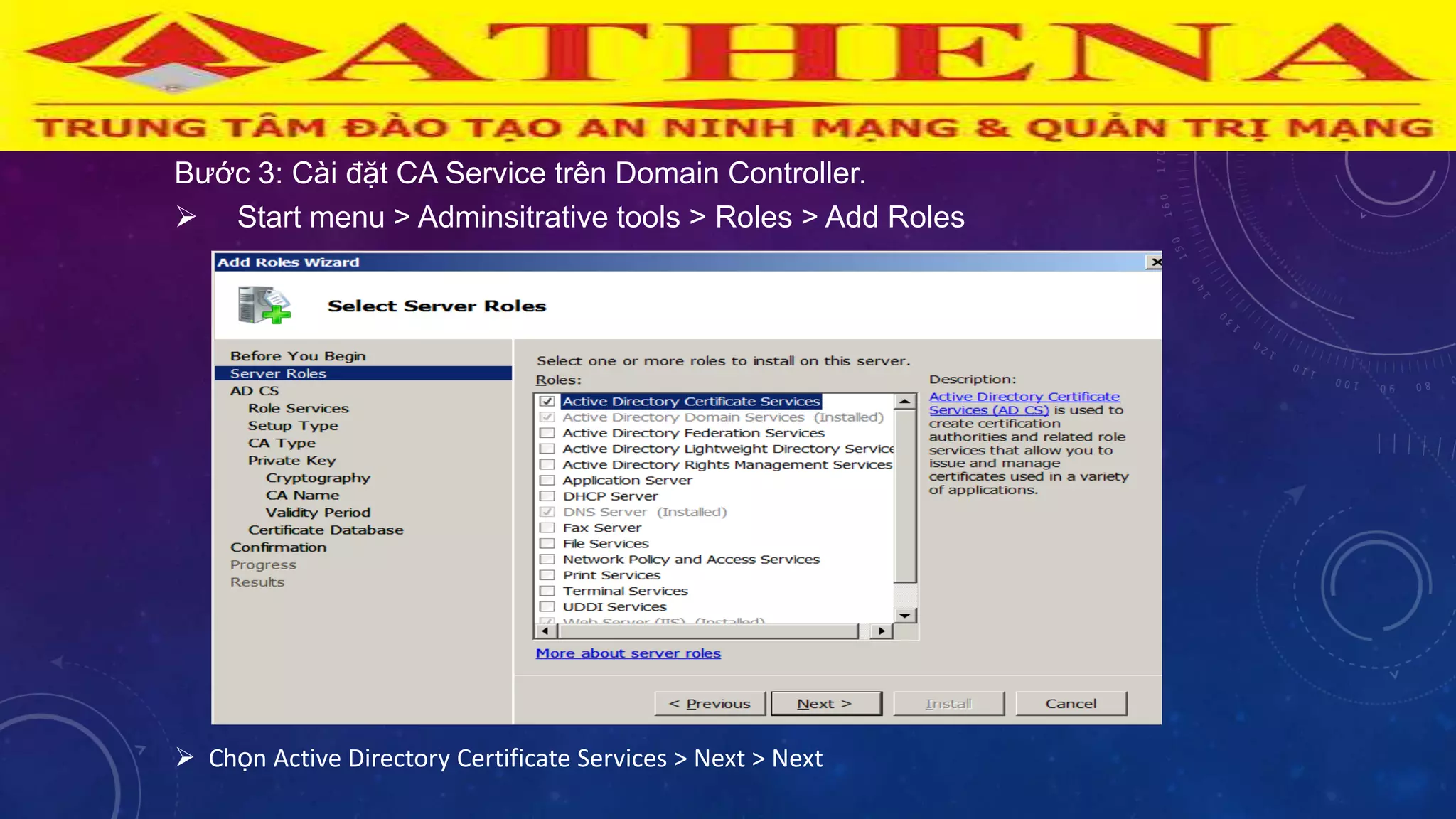Click the server roles wizard icon
This screenshot has height=819, width=1456.
point(264,305)
